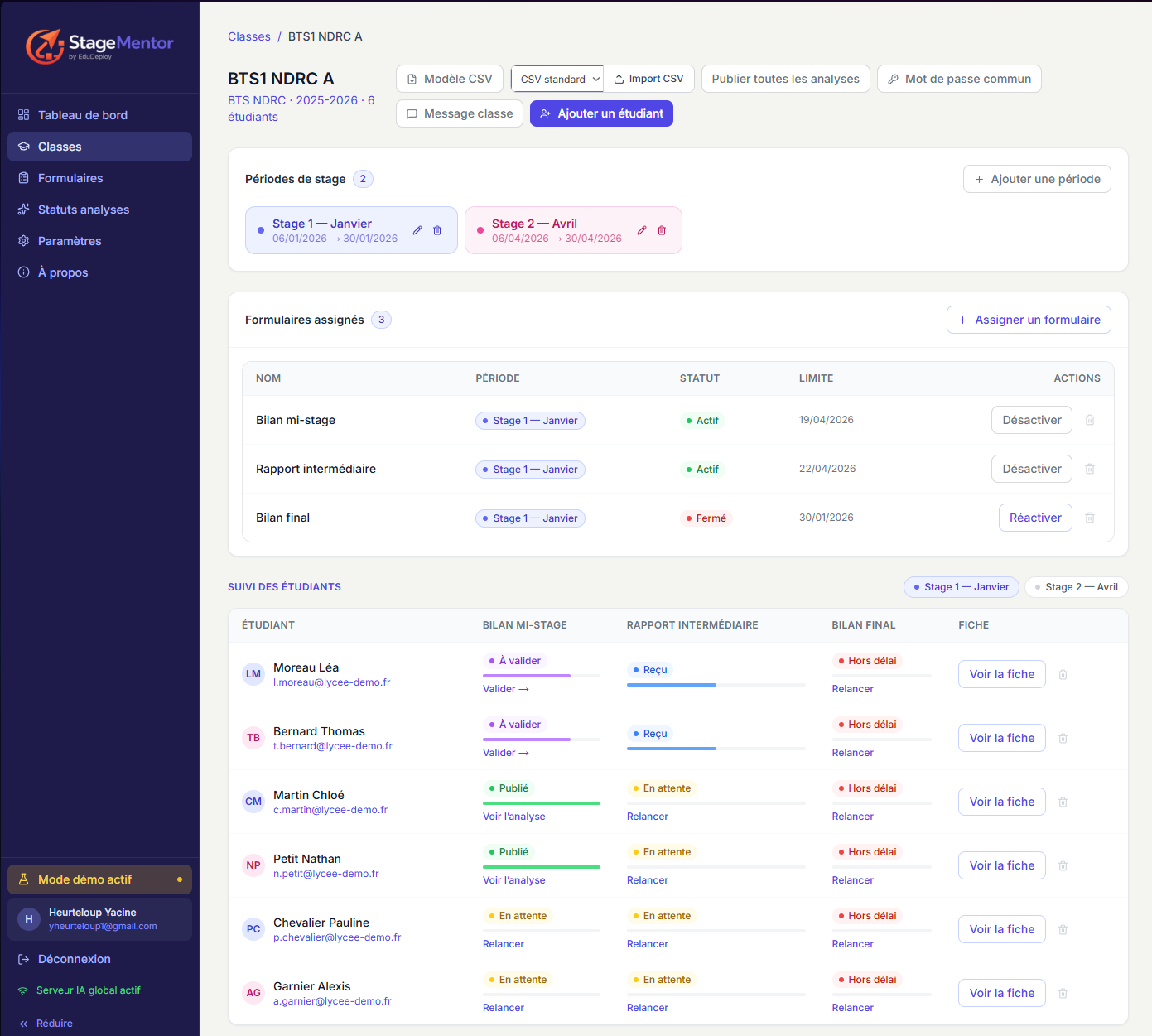Deactivate the Rapport intermédiaire form
The height and width of the screenshot is (1036, 1152).
coord(1031,469)
